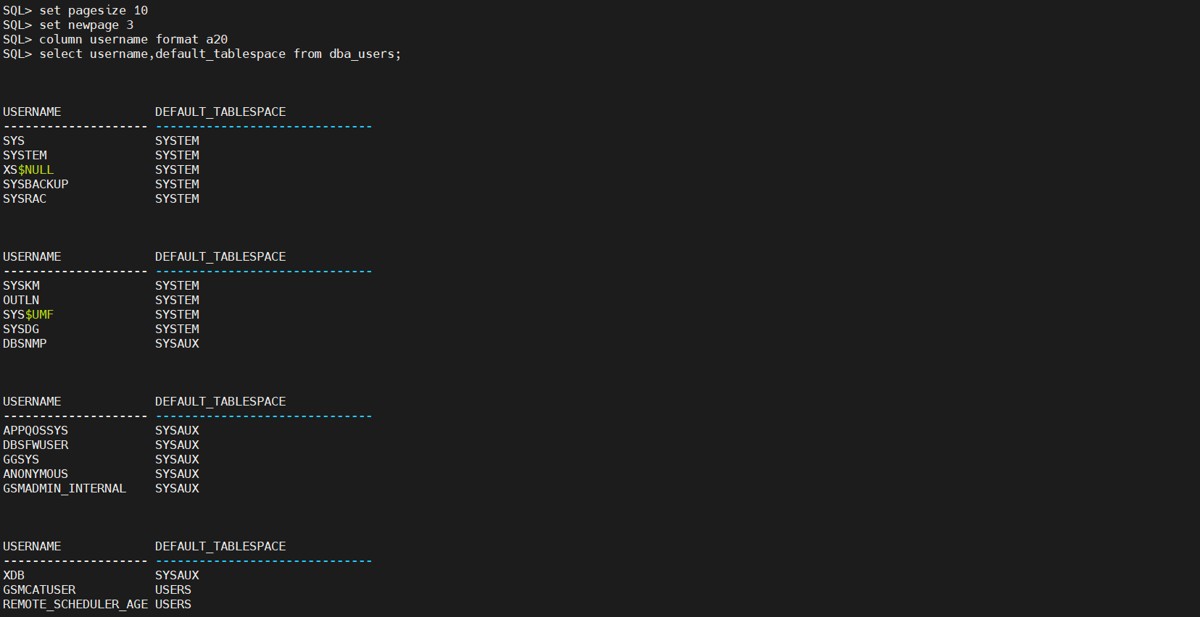
Task: Select the XS$NULL username entry
Action: tap(28, 170)
